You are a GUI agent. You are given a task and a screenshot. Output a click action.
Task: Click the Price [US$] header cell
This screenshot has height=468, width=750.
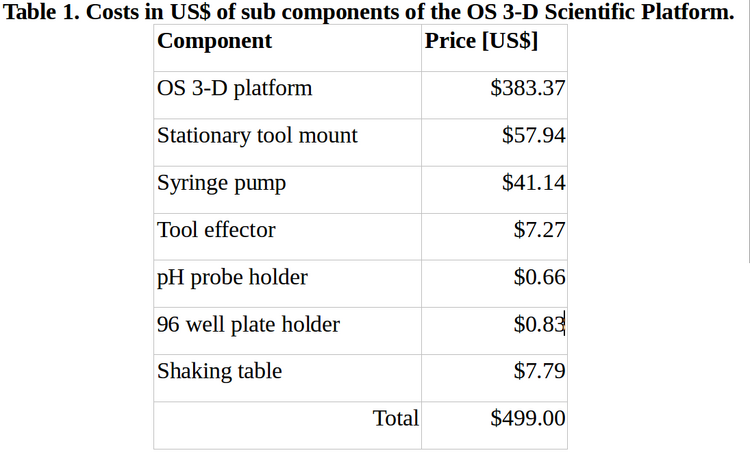494,48
